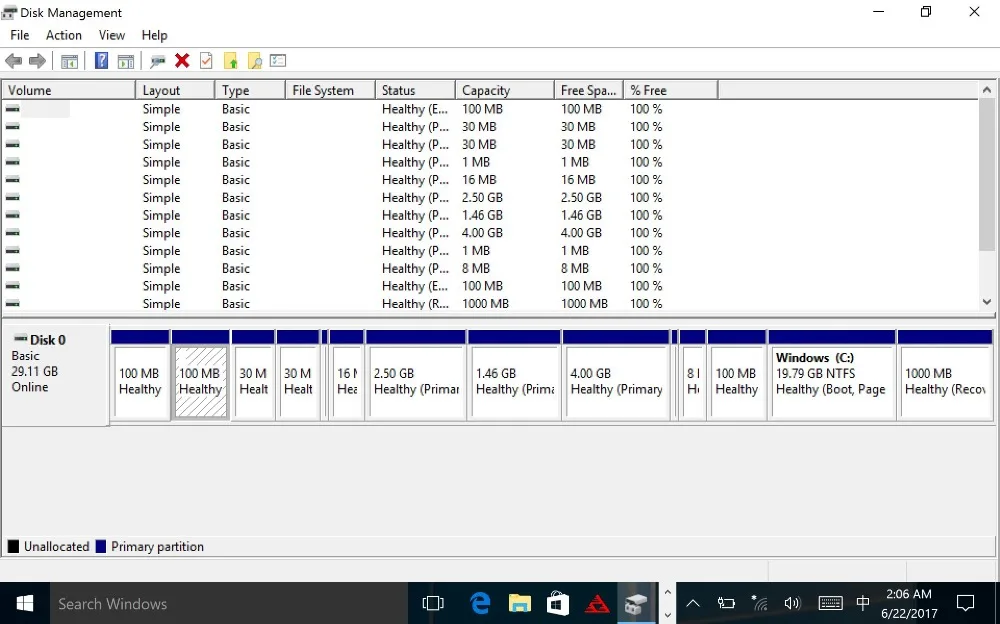The height and width of the screenshot is (624, 1000).
Task: Click the checklist settings toolbar icon
Action: click(277, 61)
